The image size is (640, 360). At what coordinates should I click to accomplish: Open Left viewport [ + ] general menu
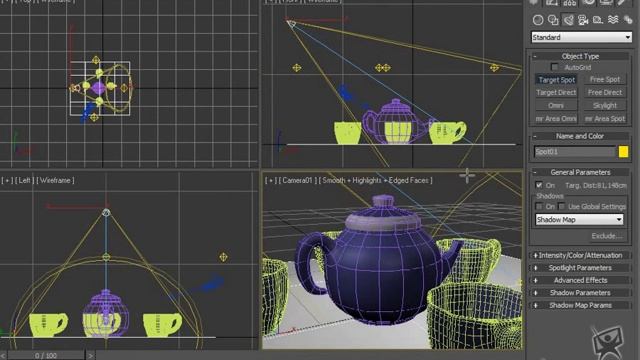pos(7,180)
